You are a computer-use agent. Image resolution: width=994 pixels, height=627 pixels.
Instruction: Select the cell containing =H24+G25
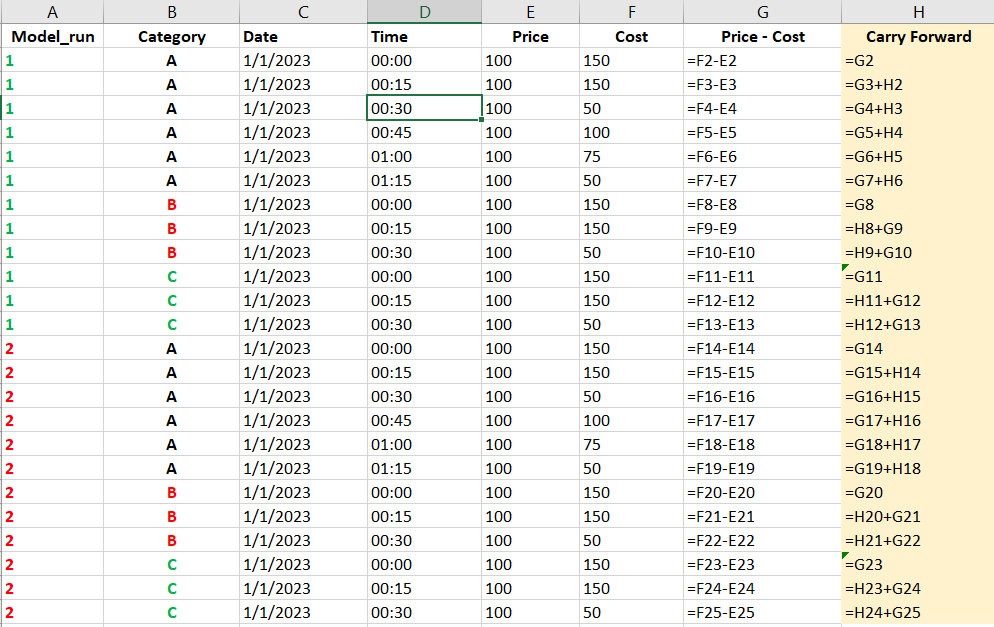tap(918, 612)
